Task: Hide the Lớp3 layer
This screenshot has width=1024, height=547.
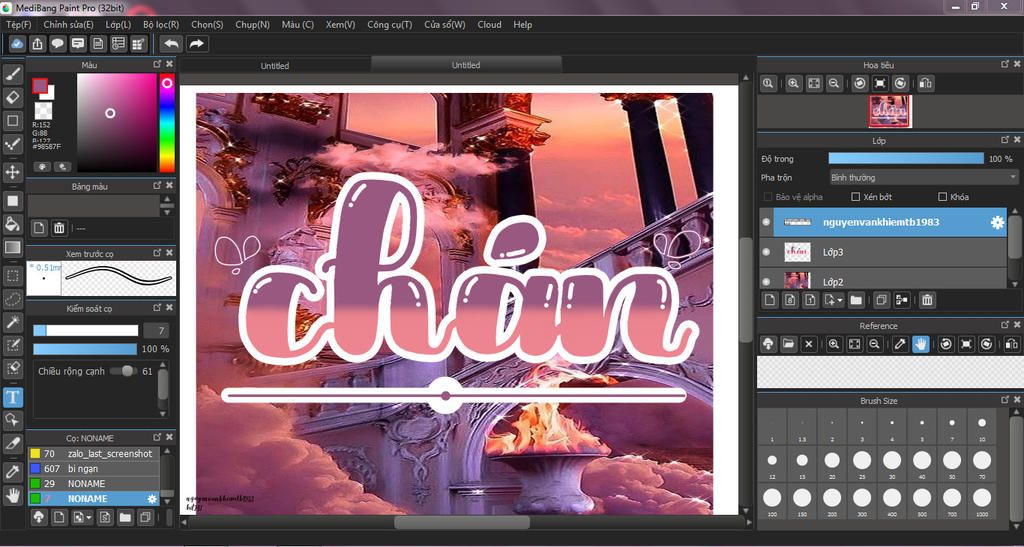Action: (x=767, y=251)
